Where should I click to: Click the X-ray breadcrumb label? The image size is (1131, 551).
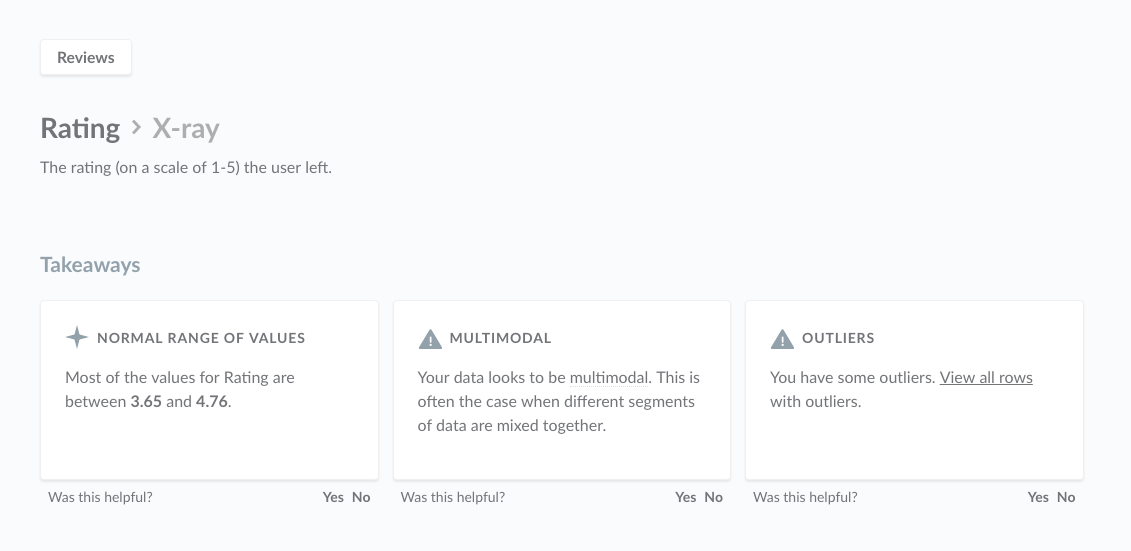pyautogui.click(x=185, y=128)
